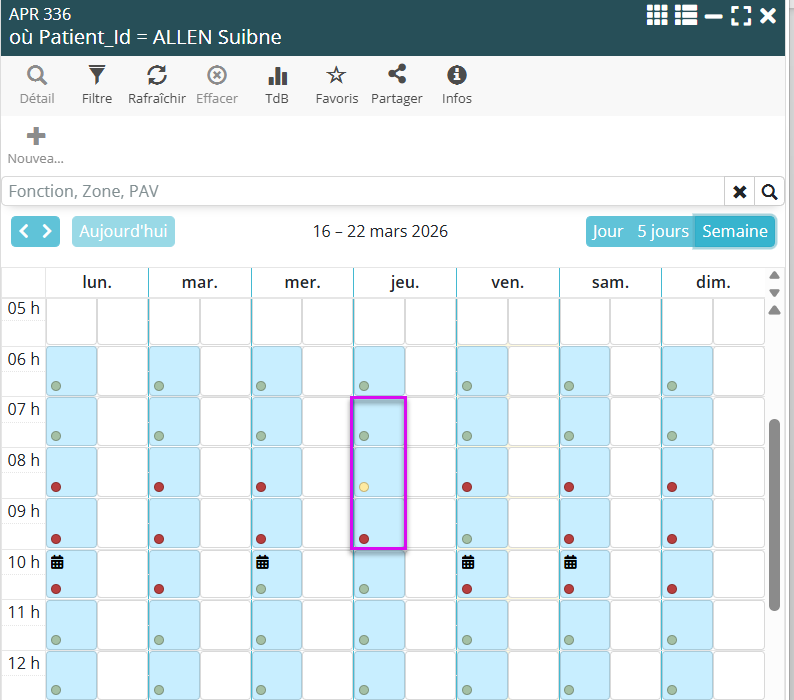Click the Fonction, Zone, PAV search field

point(362,192)
